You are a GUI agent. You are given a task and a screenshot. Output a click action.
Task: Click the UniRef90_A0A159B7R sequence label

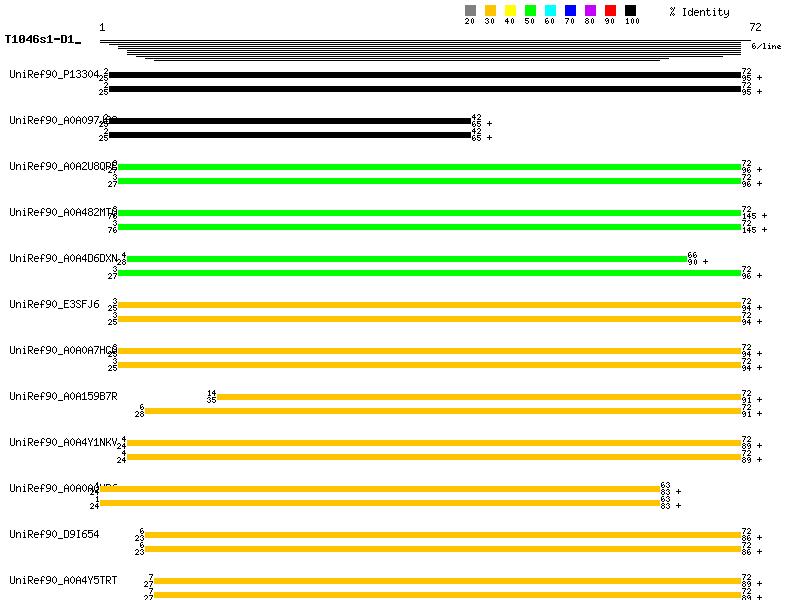point(63,396)
